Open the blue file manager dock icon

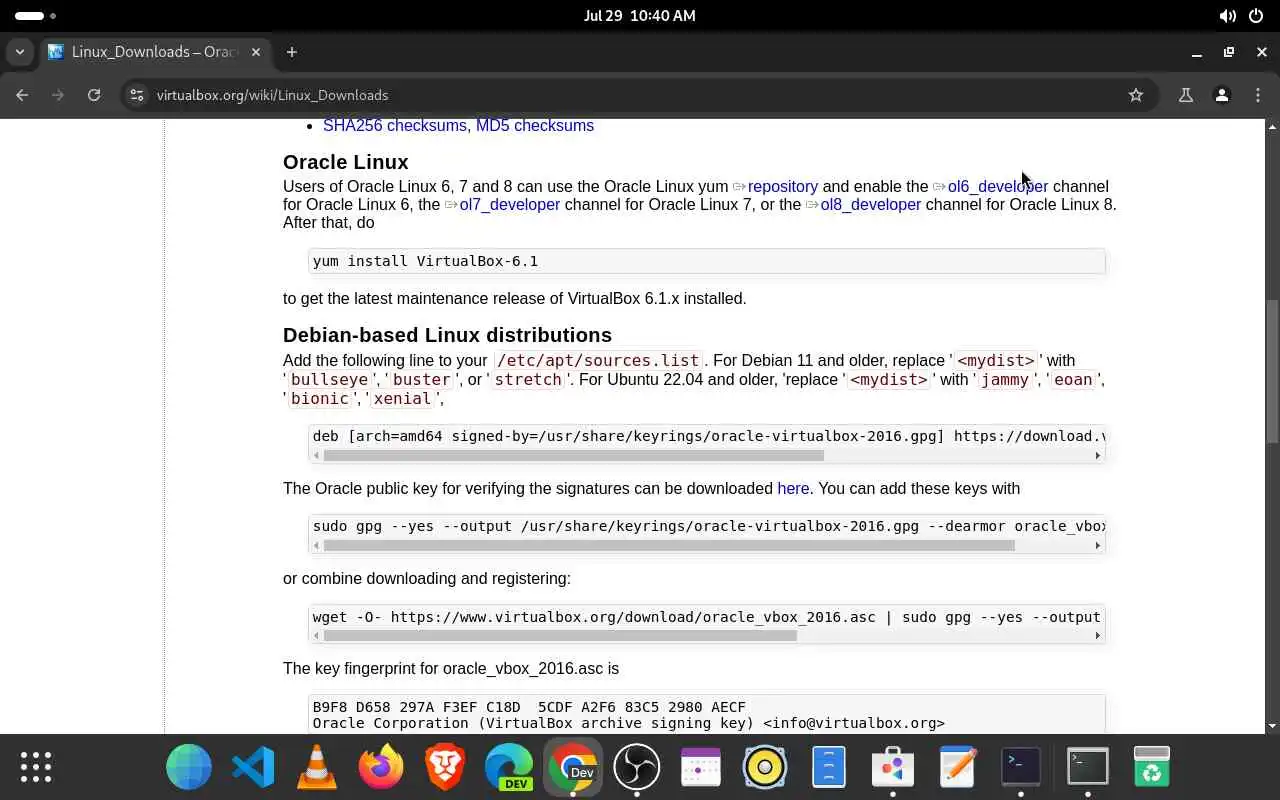coord(829,767)
